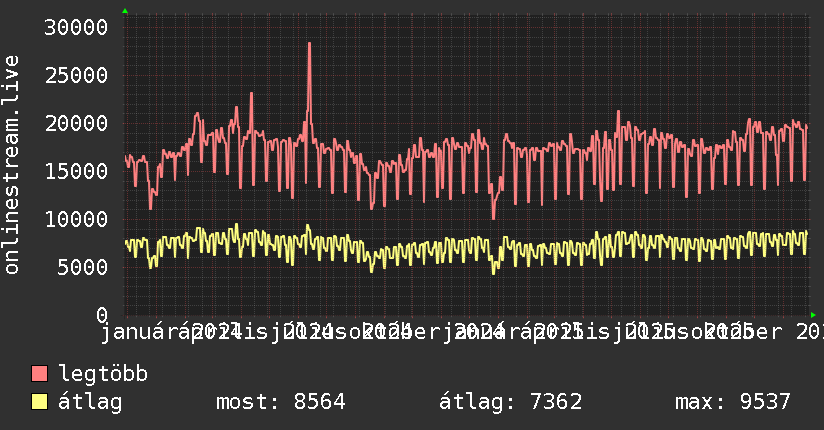Viewport: 824px width, 430px height.
Task: Click the 'max: 9537' statistic
Action: (x=733, y=402)
